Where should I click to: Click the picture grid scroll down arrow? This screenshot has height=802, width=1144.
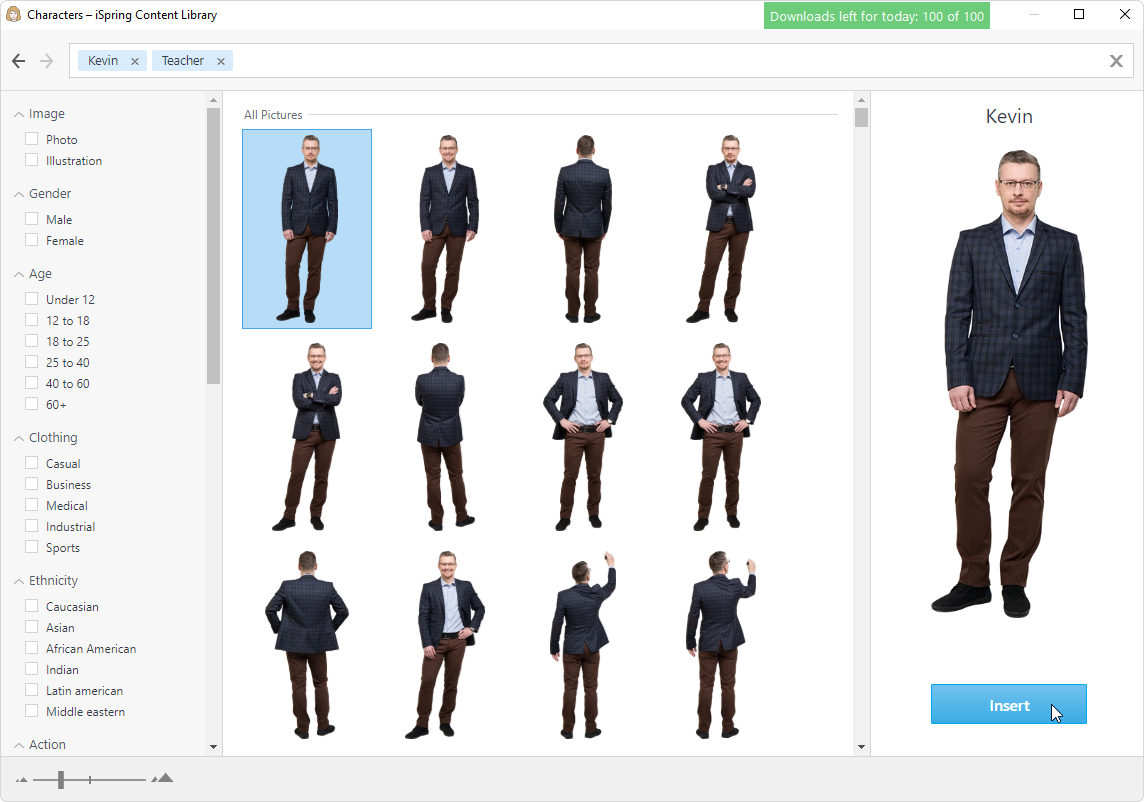point(862,747)
